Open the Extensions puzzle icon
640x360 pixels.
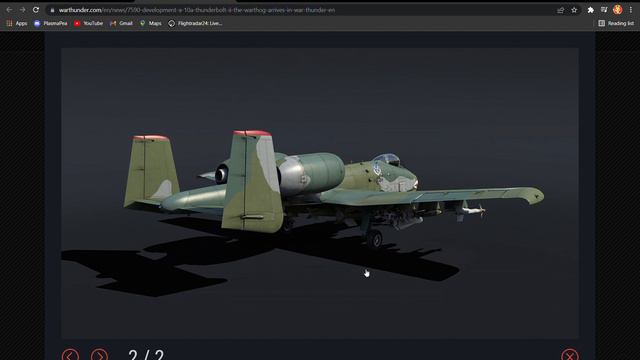pyautogui.click(x=590, y=10)
